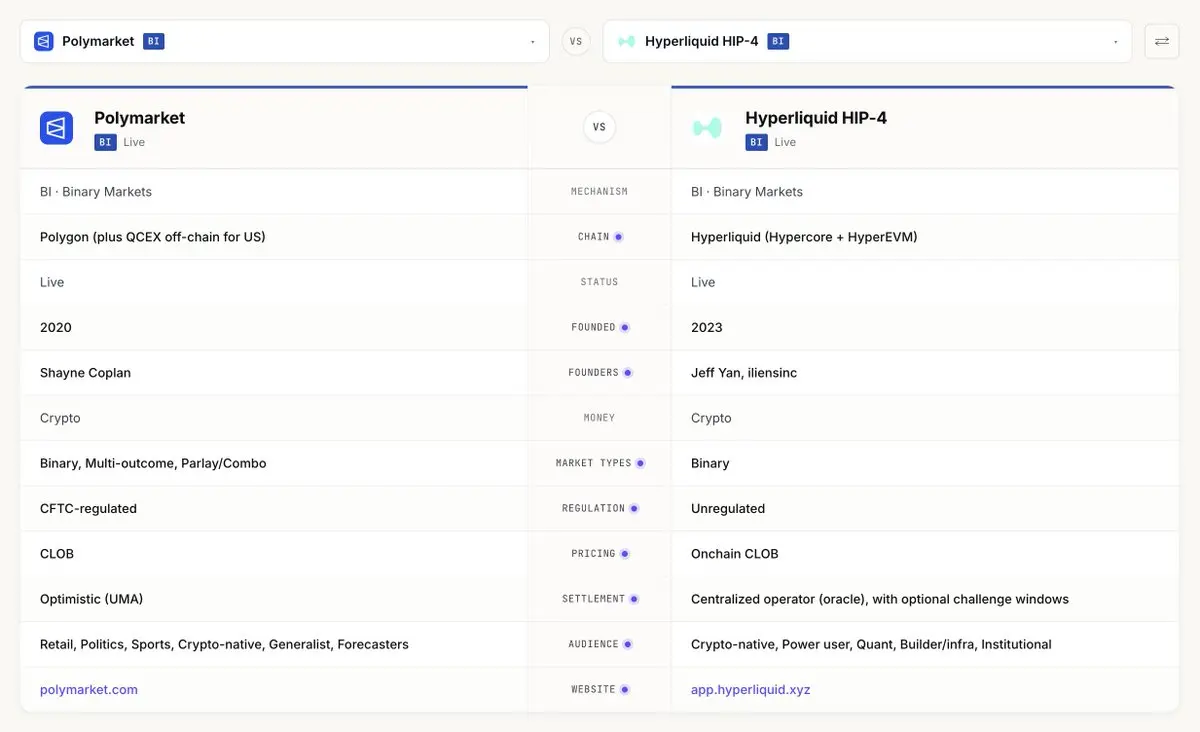Click 'CFTC-regulated' cell
Viewport: 1200px width, 732px height.
coord(88,508)
